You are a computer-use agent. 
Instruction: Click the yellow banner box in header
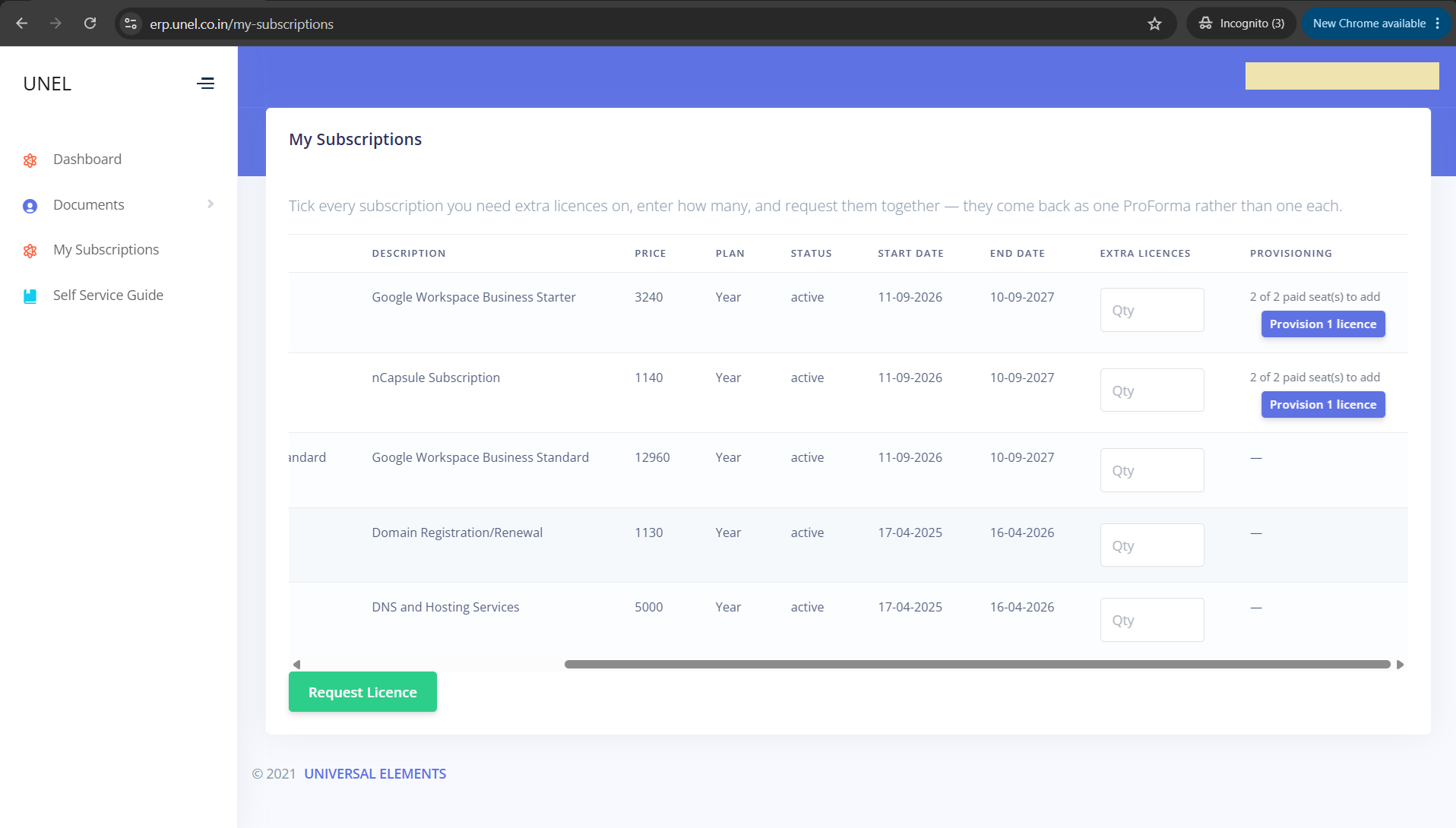(1342, 76)
